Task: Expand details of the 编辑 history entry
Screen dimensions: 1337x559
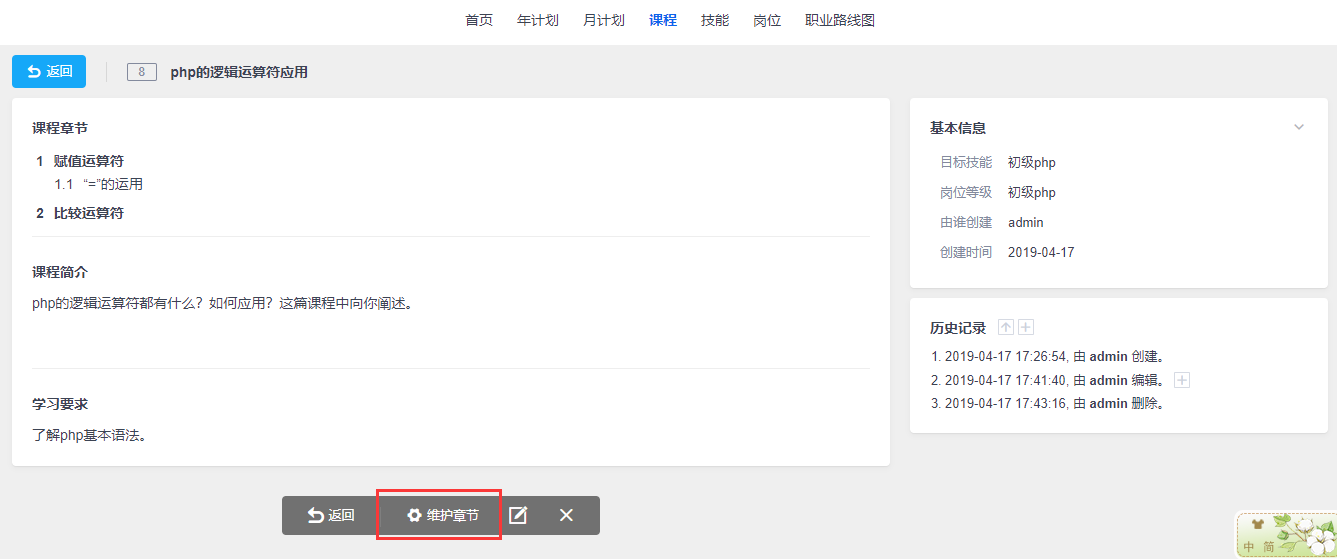Action: 1182,380
